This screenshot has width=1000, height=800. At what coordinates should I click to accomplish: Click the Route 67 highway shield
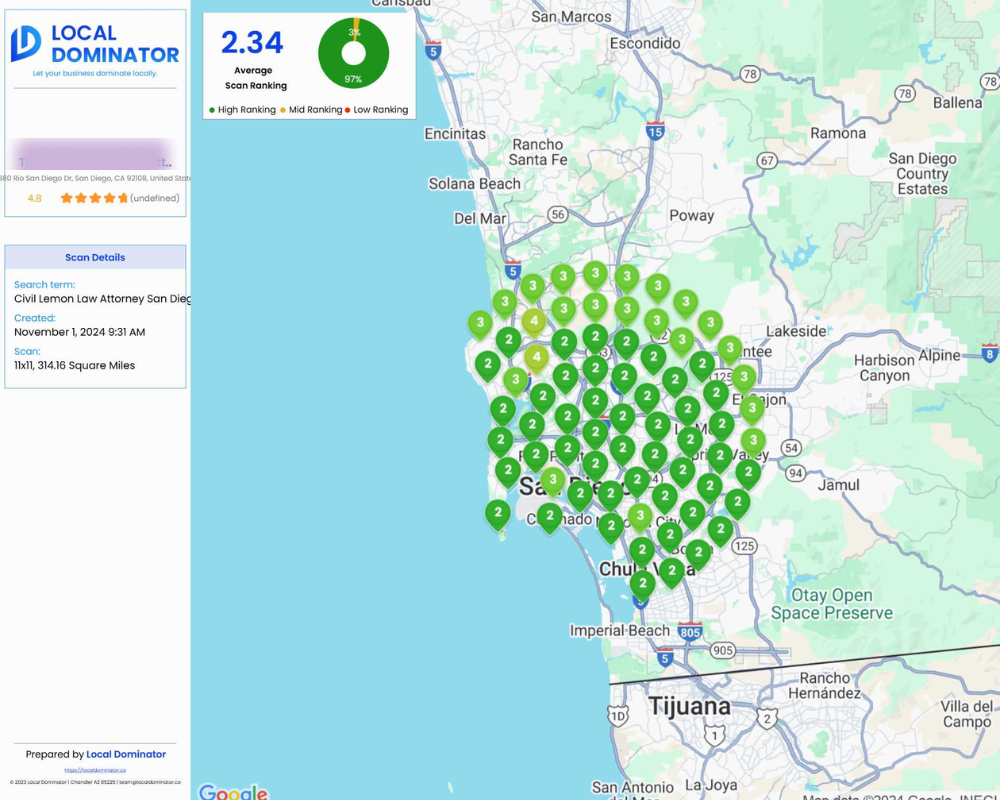coord(767,160)
